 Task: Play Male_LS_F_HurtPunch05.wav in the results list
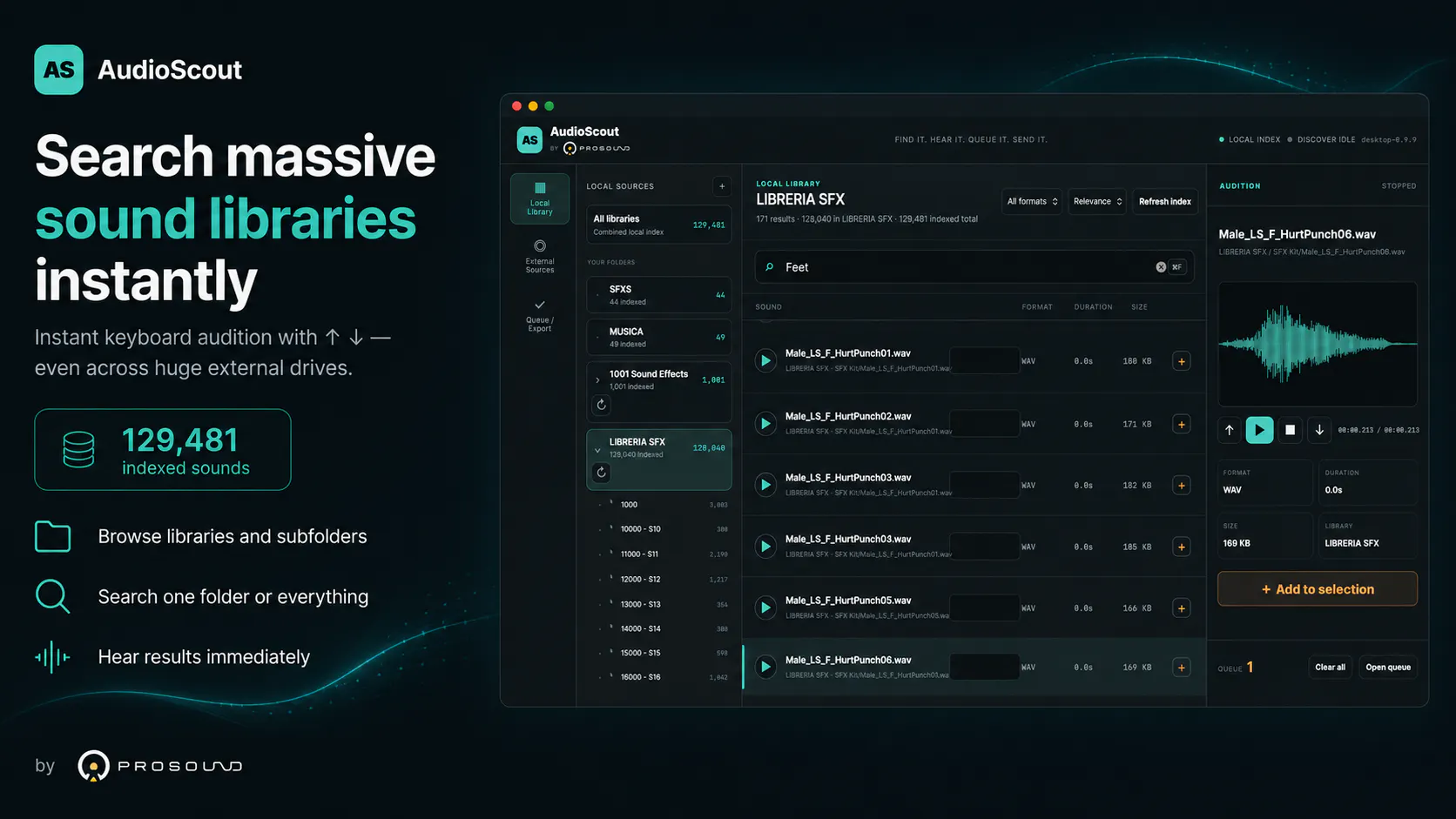tap(765, 608)
